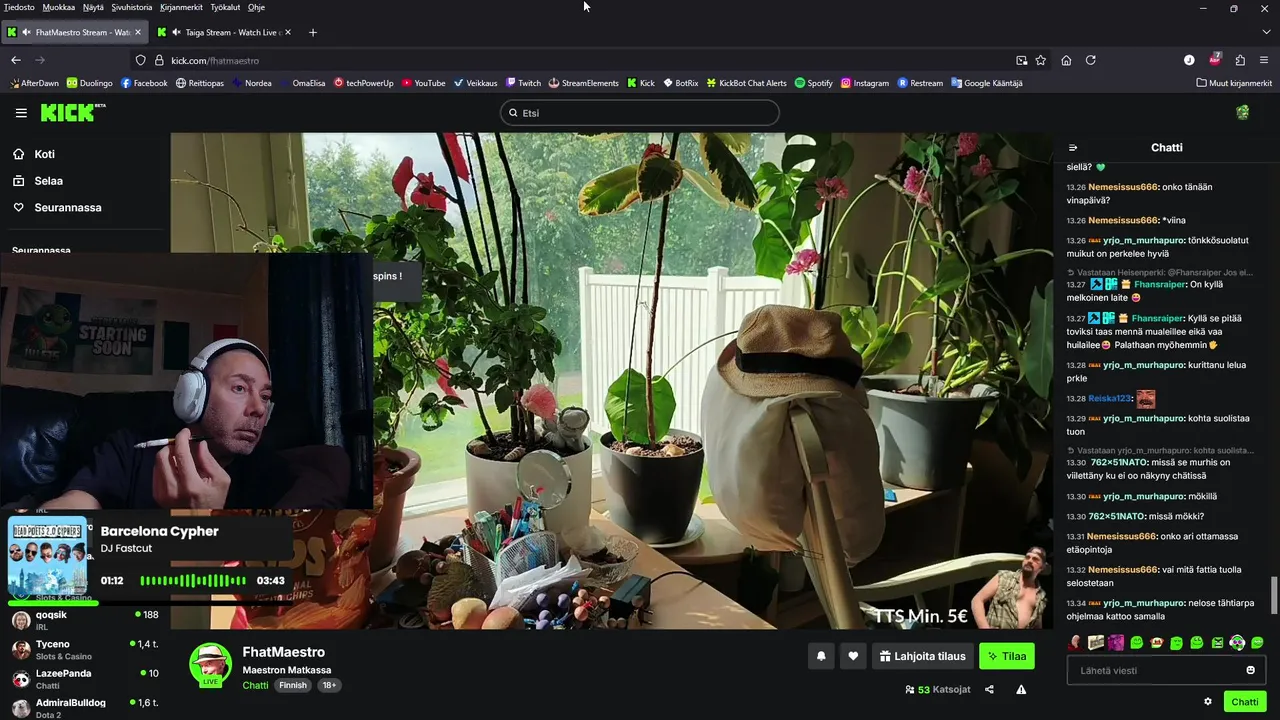
Task: Insert the headphone green emote
Action: 1237,642
